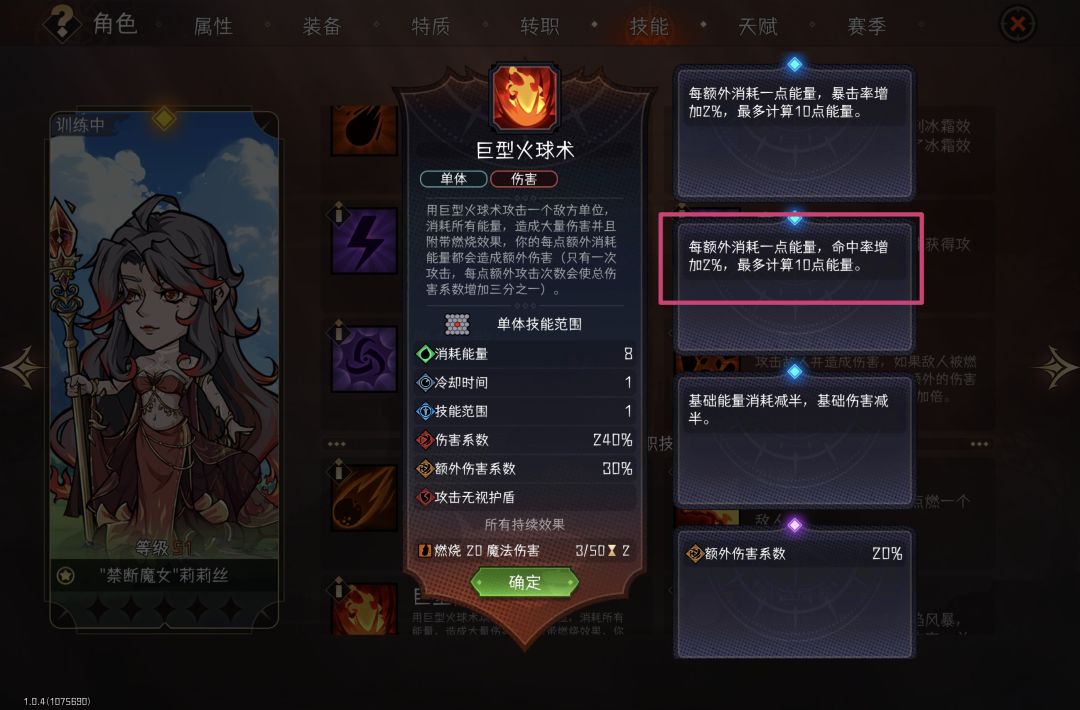This screenshot has height=710, width=1080.
Task: Select the falling fireball skill icon
Action: (x=364, y=497)
